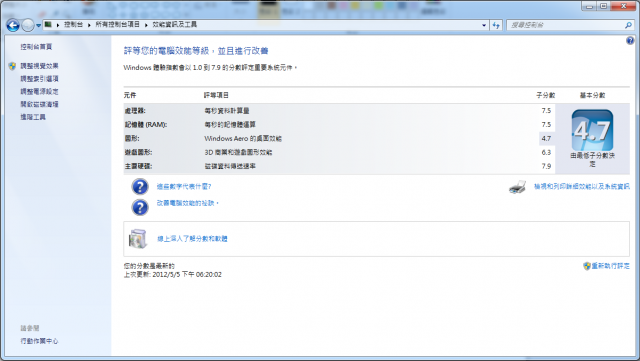Open 調整電源設定 sidebar link
The image size is (640, 361).
click(40, 91)
